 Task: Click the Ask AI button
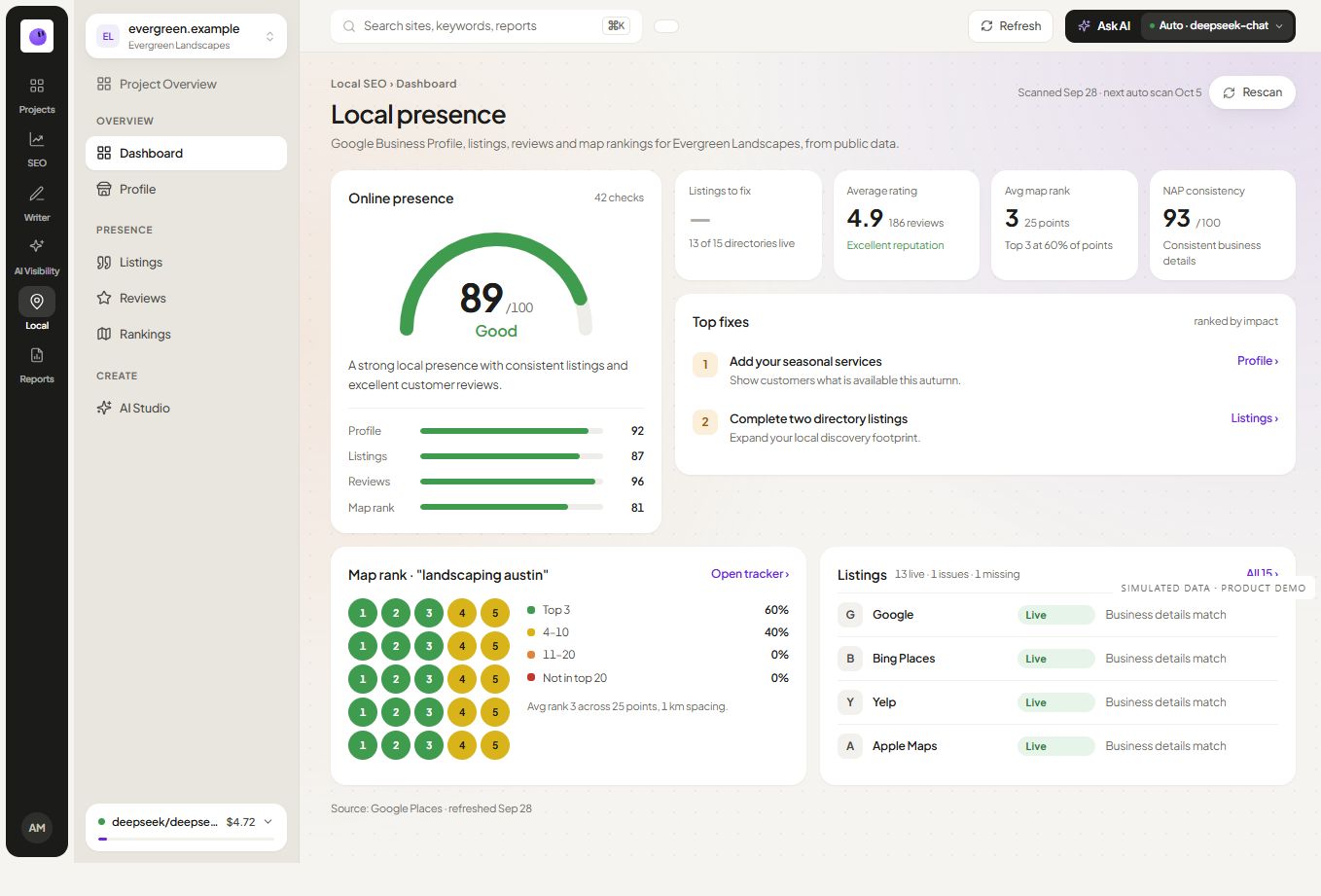pyautogui.click(x=1103, y=26)
